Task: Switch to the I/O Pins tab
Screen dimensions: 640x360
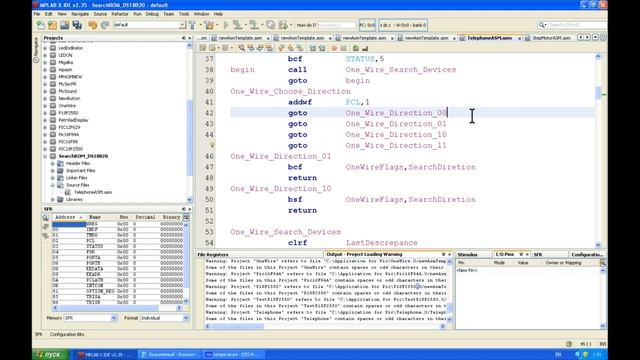Action: click(505, 254)
